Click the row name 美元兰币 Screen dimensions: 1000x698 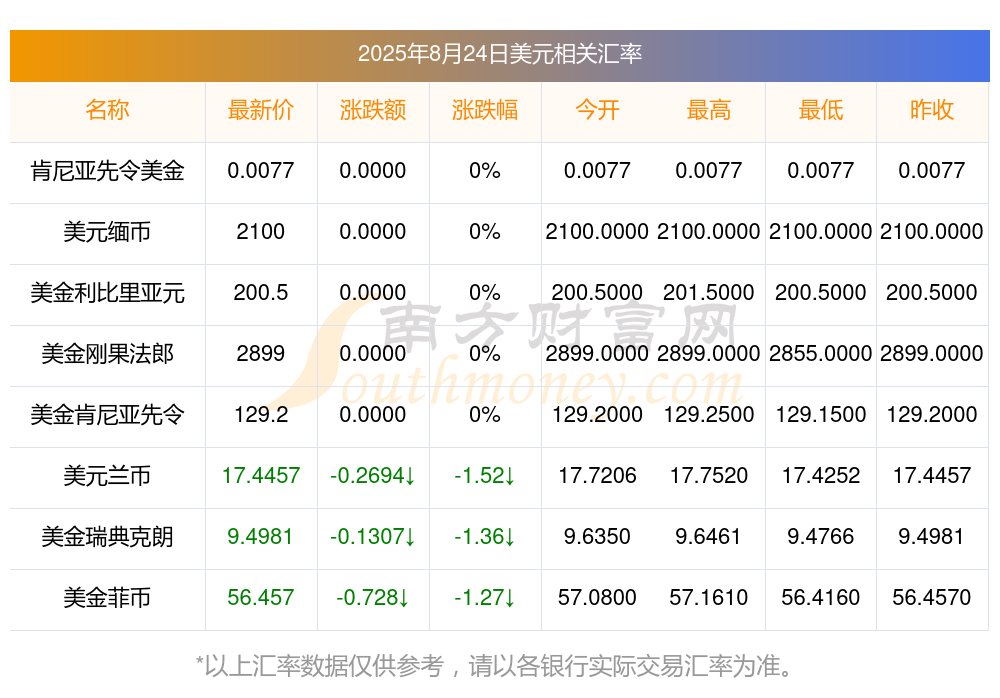tap(107, 476)
